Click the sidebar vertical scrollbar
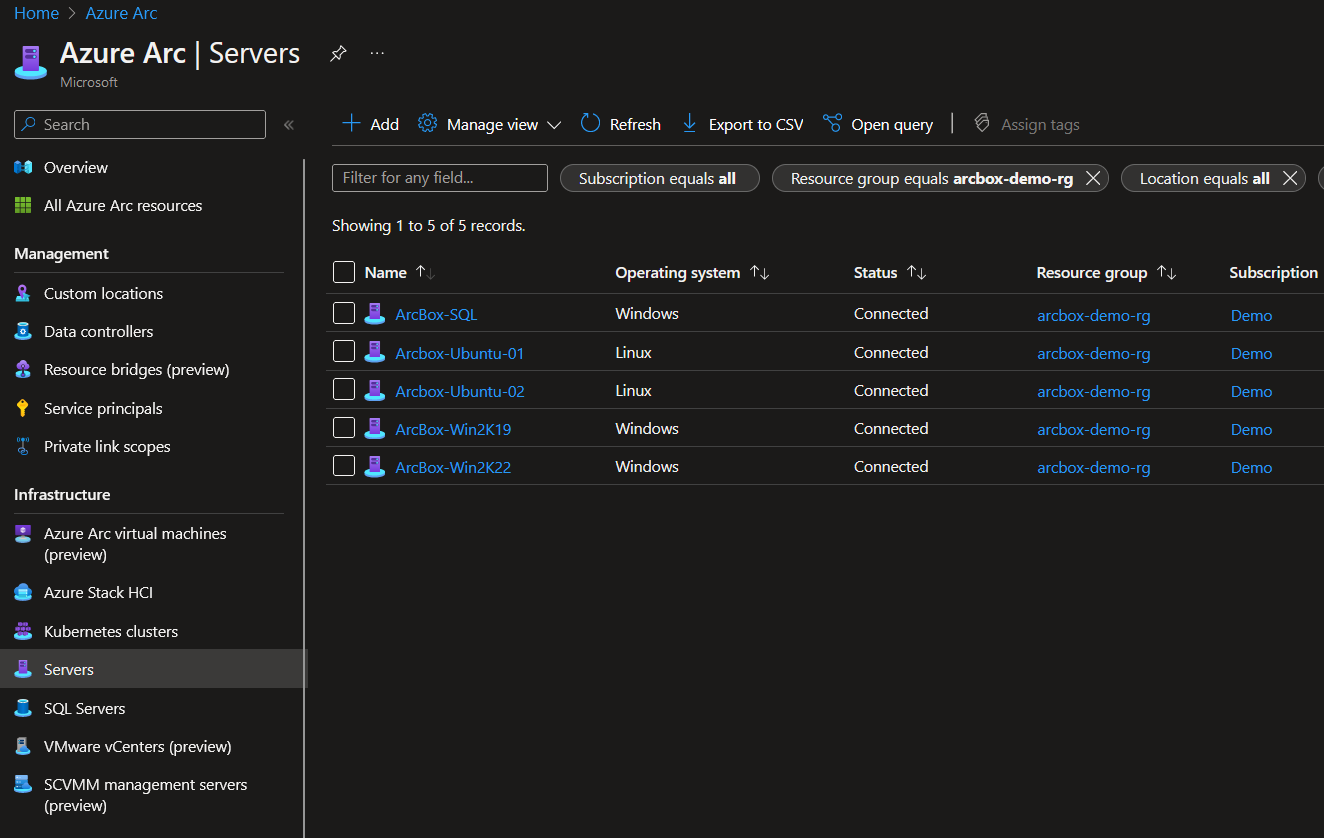Viewport: 1324px width, 838px height. [304, 498]
